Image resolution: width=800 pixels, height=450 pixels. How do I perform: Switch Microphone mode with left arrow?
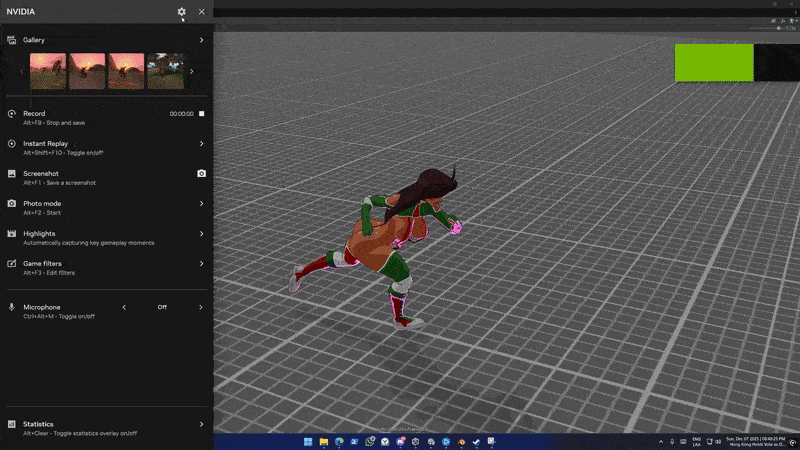pyautogui.click(x=124, y=307)
